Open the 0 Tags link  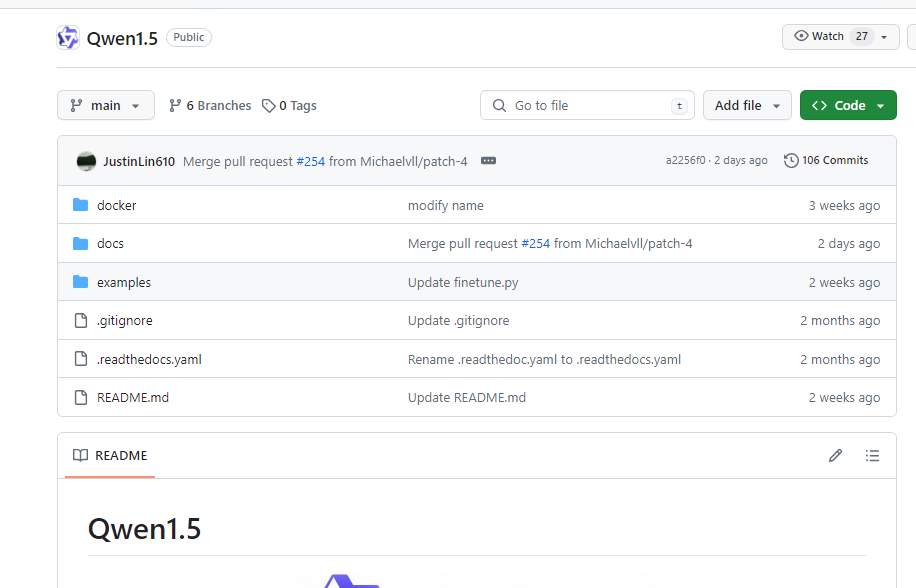tap(289, 106)
